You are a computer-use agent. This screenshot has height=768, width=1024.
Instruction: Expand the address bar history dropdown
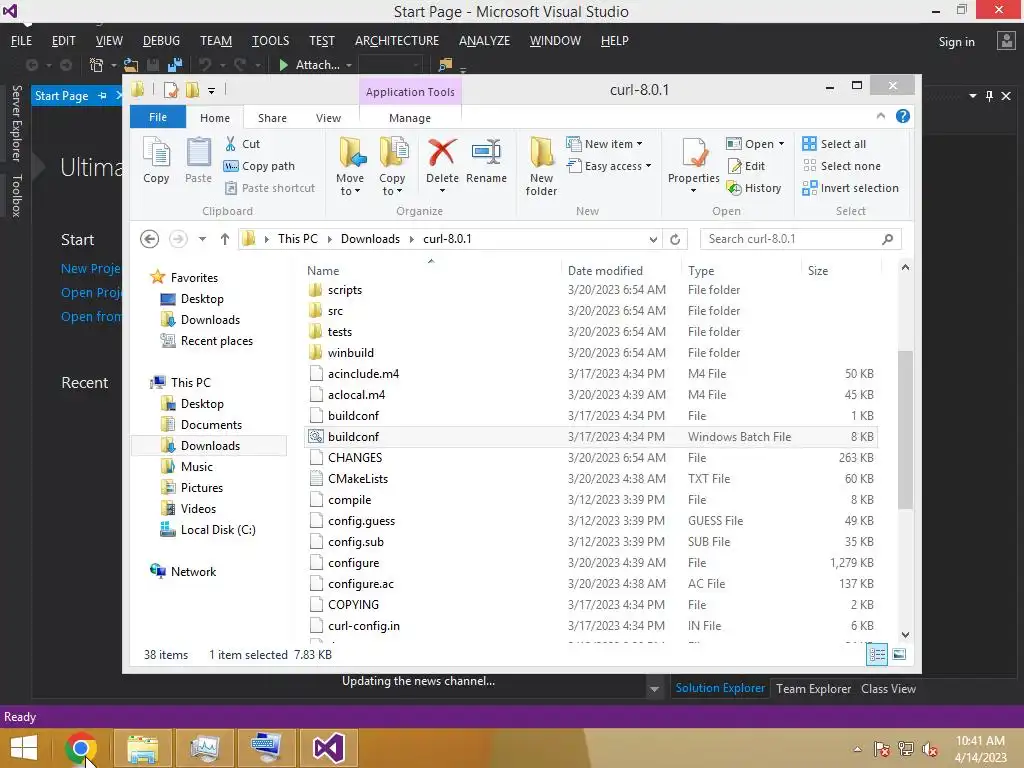pyautogui.click(x=653, y=240)
